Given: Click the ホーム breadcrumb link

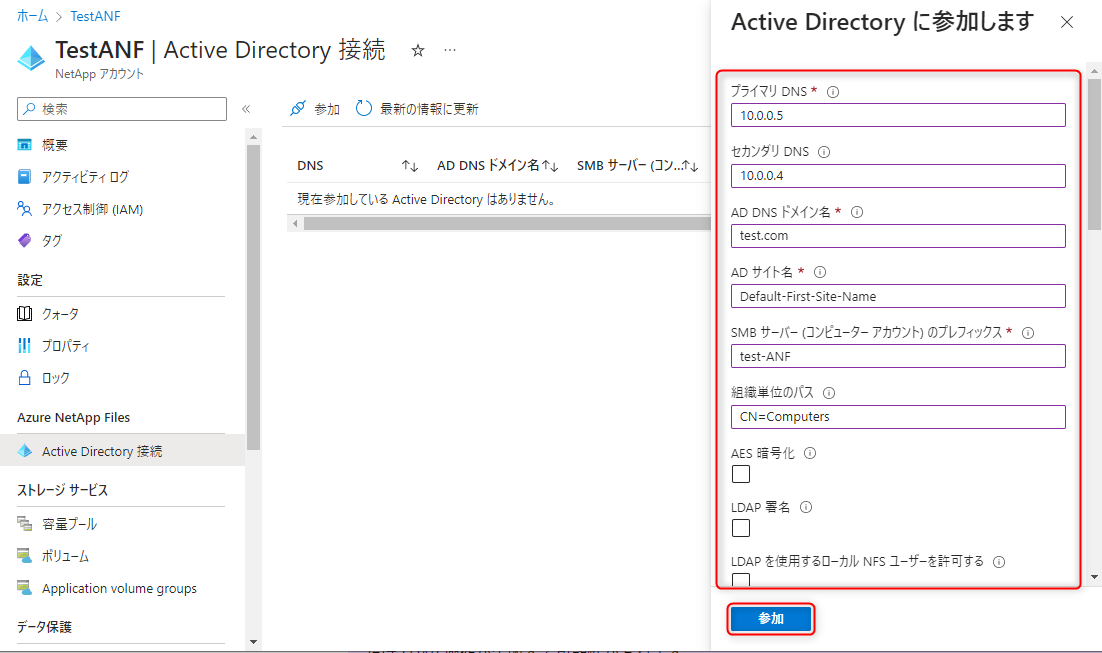Looking at the screenshot, I should (x=32, y=15).
